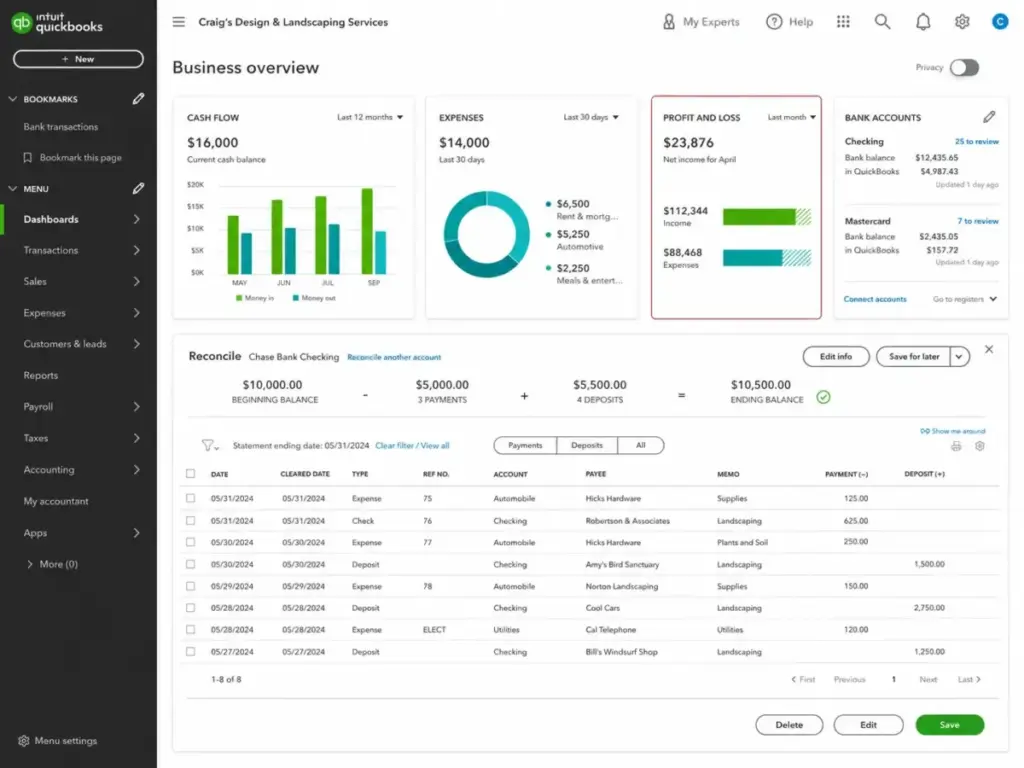Expand Go to registers dropdown
The width and height of the screenshot is (1024, 768).
[965, 299]
